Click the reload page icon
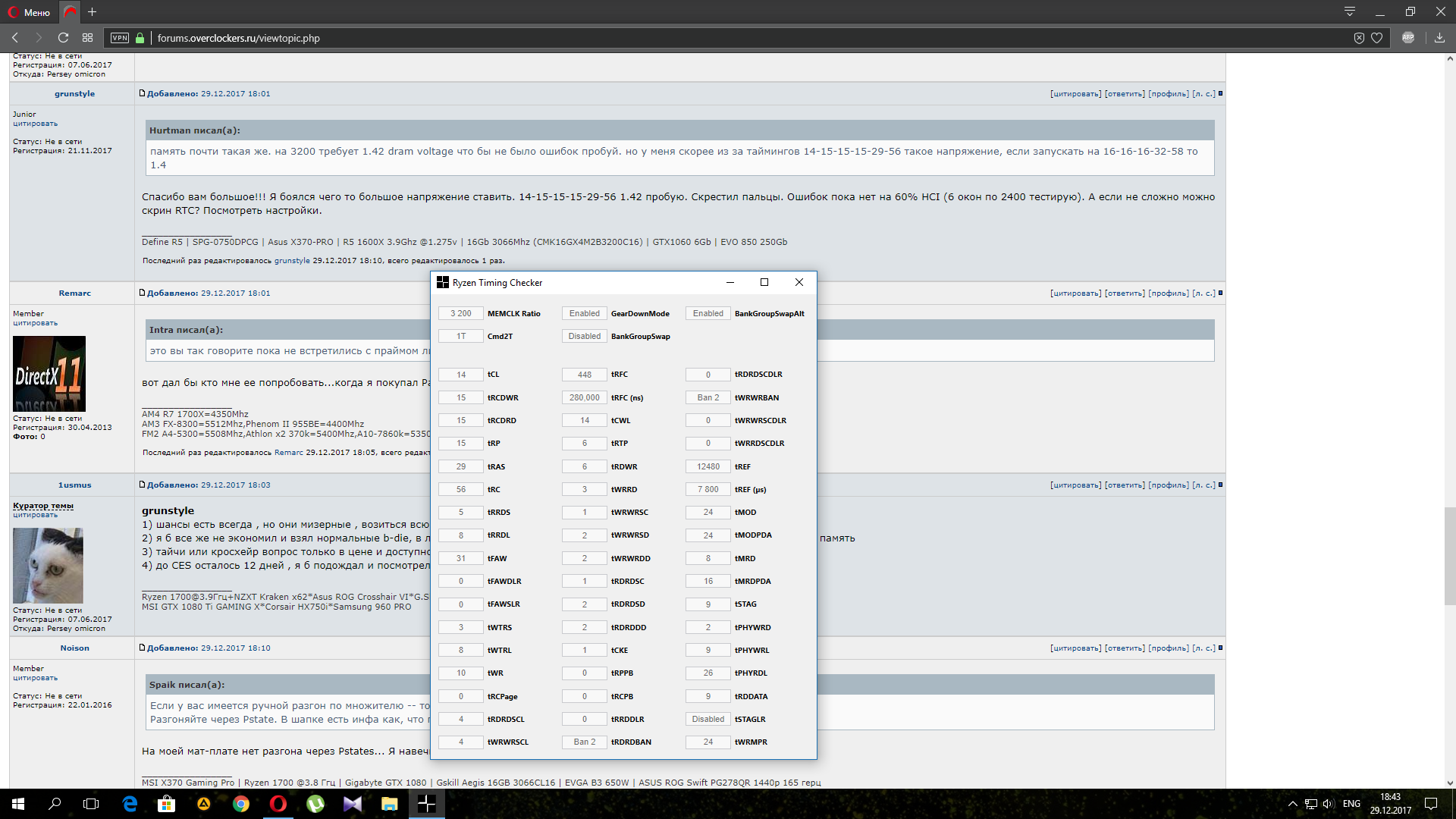Screen dimensions: 1456x819 [64, 38]
